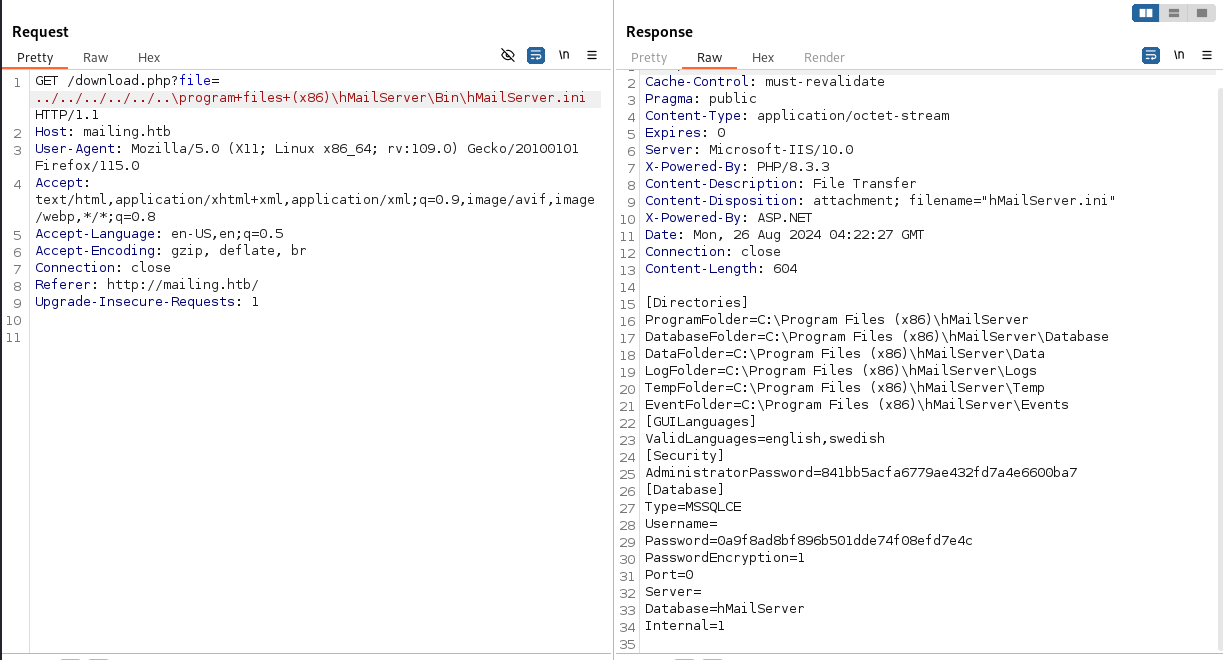Screen dimensions: 1223x660
Task: Click ValidLanguages=english,swedish line
Action: [x=765, y=439]
